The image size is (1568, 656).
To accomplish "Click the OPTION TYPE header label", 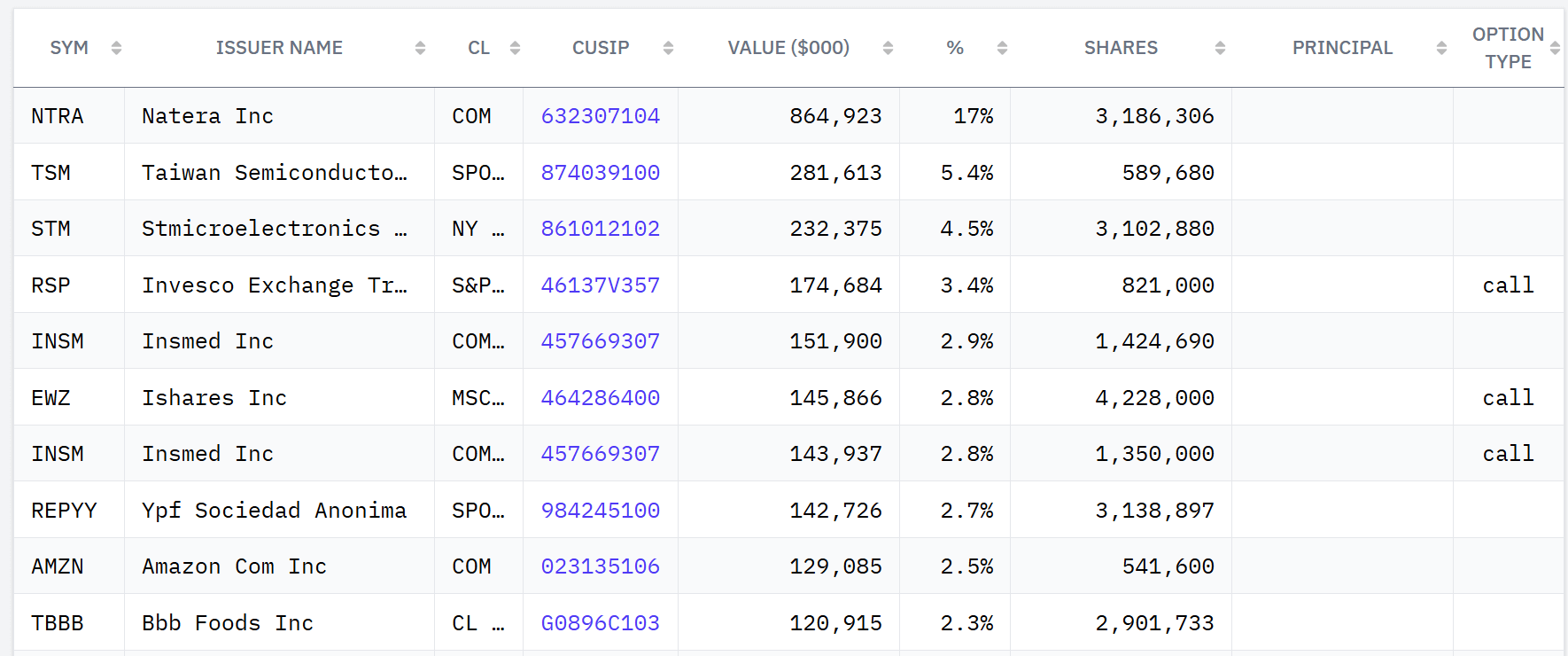I will (1508, 48).
